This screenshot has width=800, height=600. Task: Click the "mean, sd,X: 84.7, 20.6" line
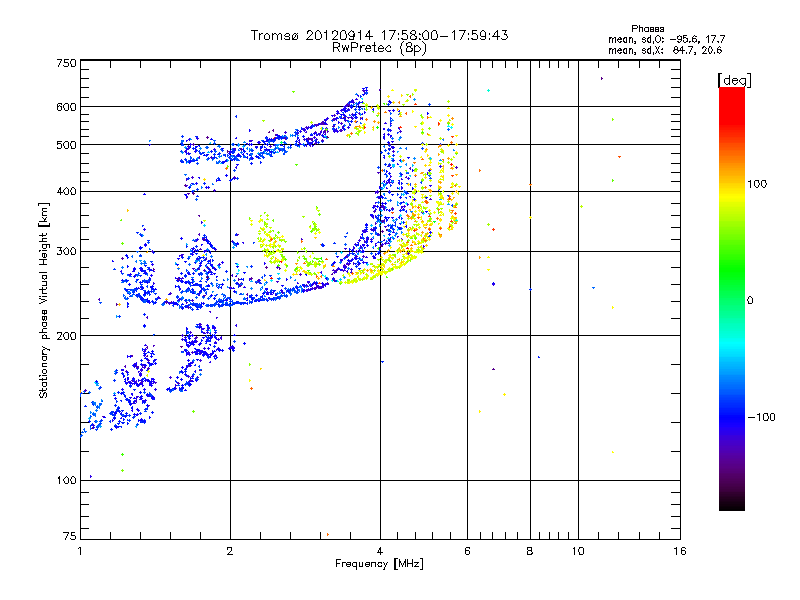(665, 50)
